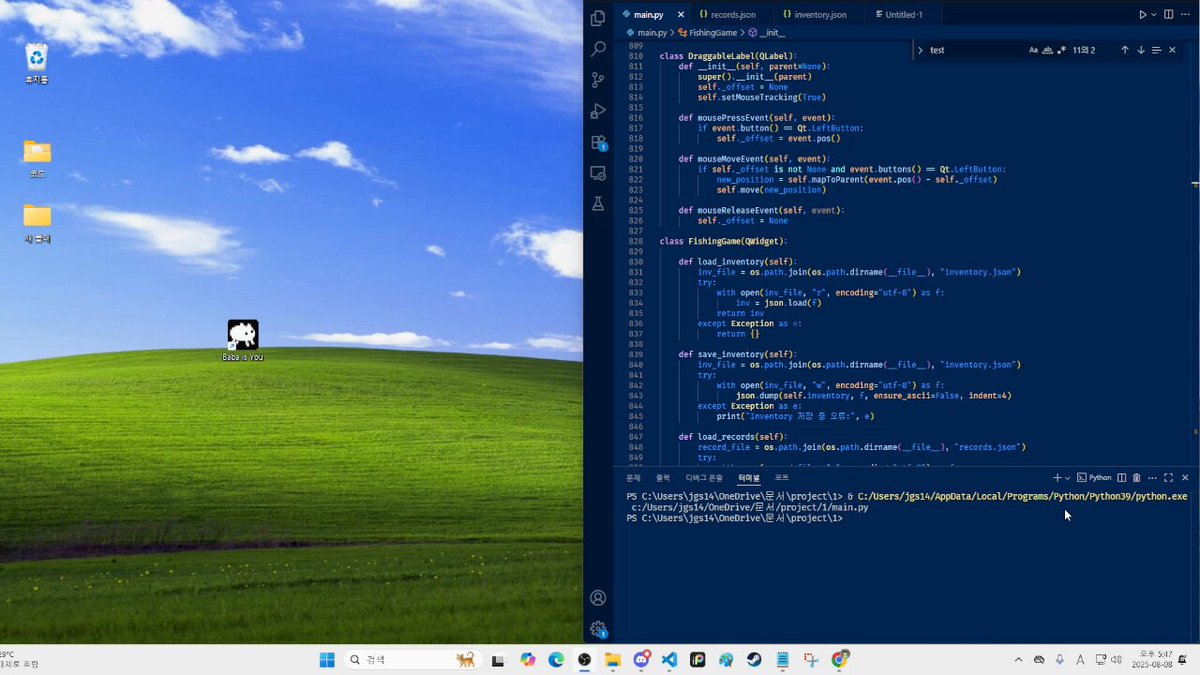Open the Testing flask view
Image resolution: width=1200 pixels, height=675 pixels.
(598, 203)
